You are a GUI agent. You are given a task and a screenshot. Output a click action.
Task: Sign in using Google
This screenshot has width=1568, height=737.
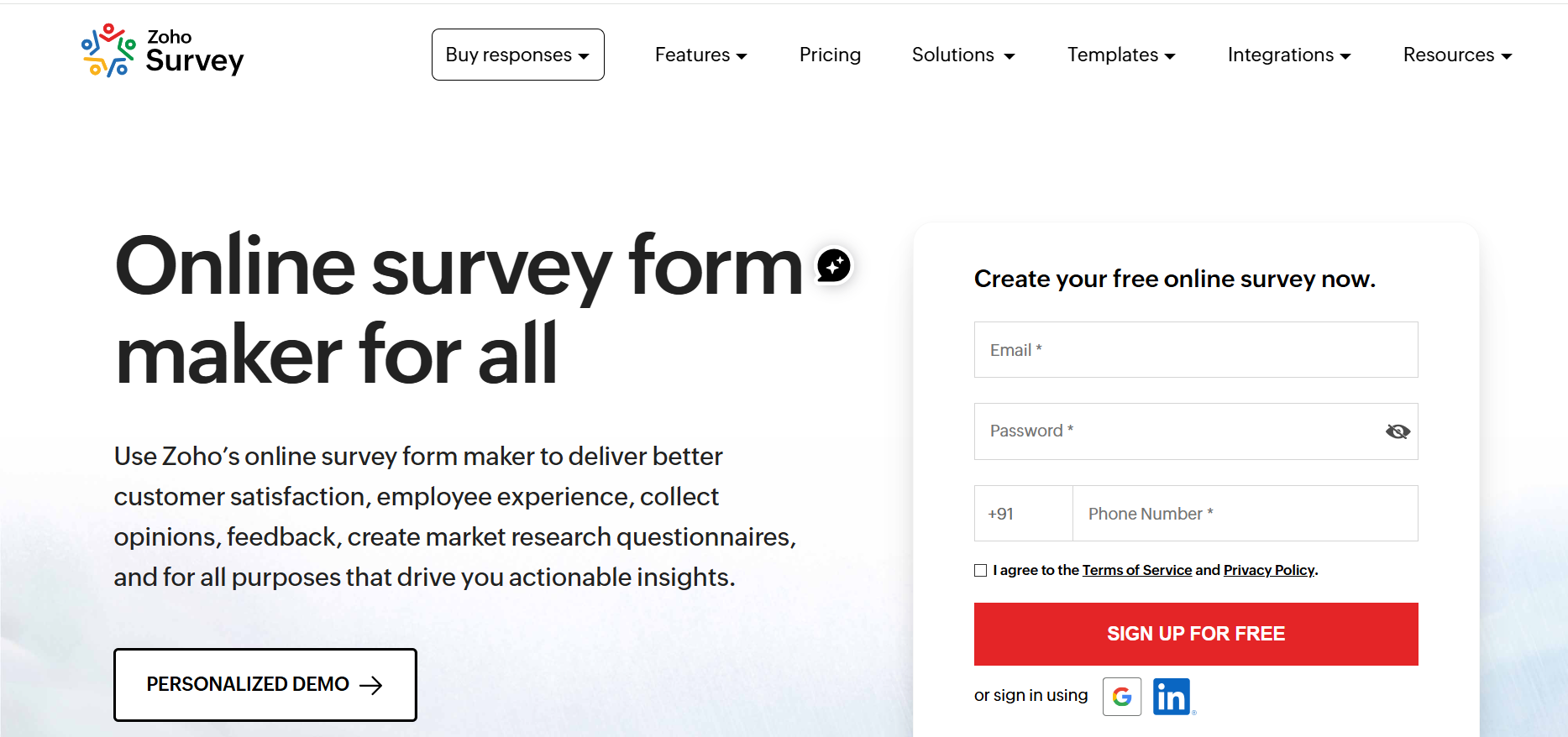pos(1122,696)
